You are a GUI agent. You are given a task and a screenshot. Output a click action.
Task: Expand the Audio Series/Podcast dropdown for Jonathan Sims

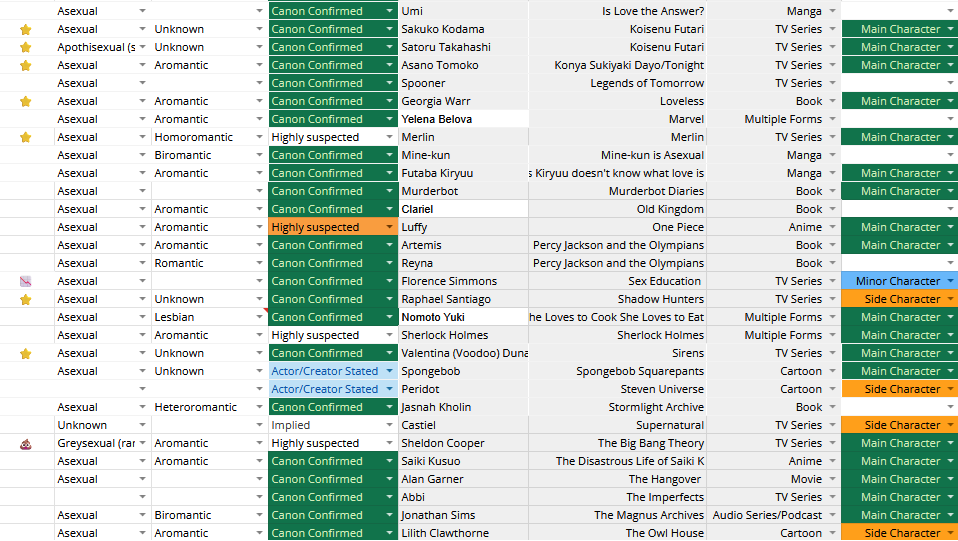pyautogui.click(x=832, y=516)
